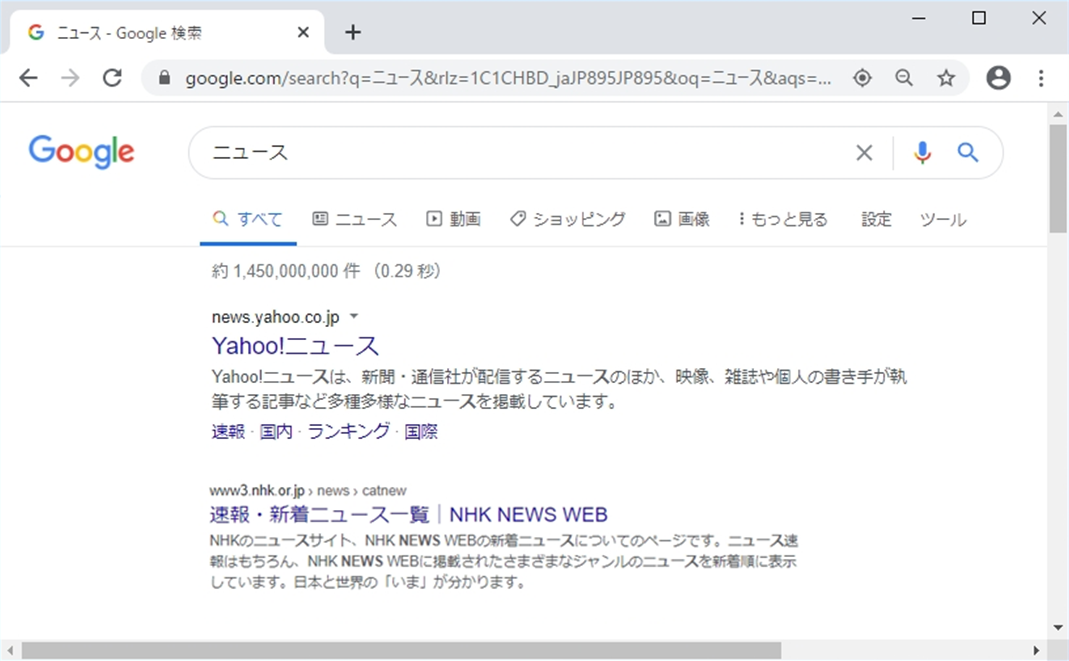Switch to the ニュース results tab
Screen dimensions: 1069x661
click(355, 219)
